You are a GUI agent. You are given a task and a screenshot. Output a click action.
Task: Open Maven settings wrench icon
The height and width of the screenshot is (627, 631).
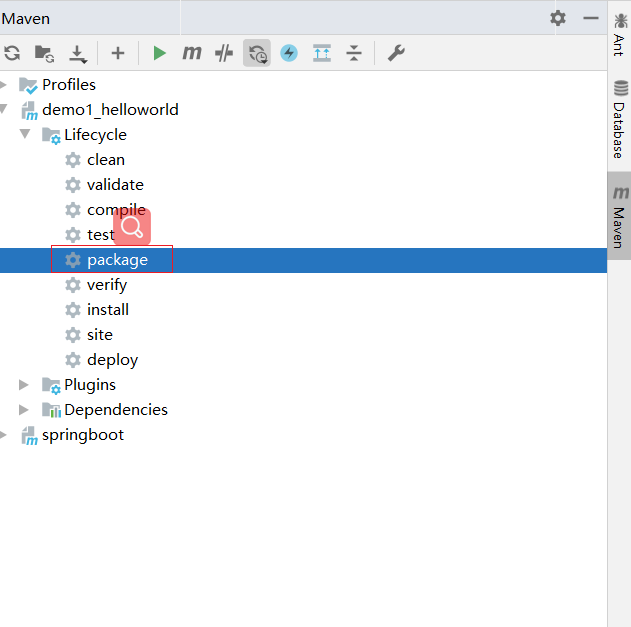tap(396, 53)
